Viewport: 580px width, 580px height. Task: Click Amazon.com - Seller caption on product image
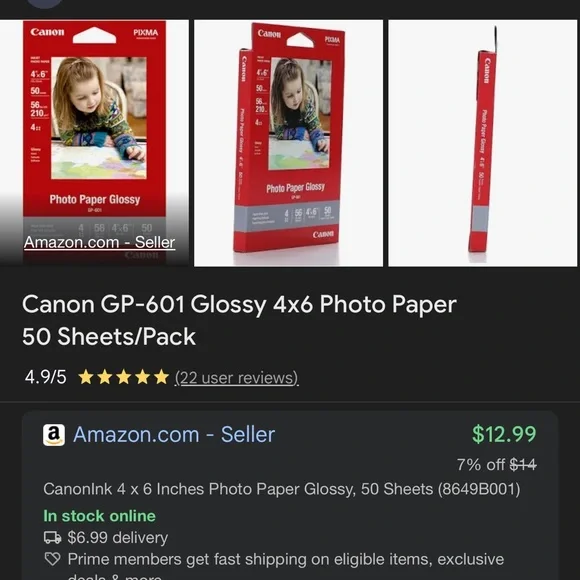click(99, 242)
